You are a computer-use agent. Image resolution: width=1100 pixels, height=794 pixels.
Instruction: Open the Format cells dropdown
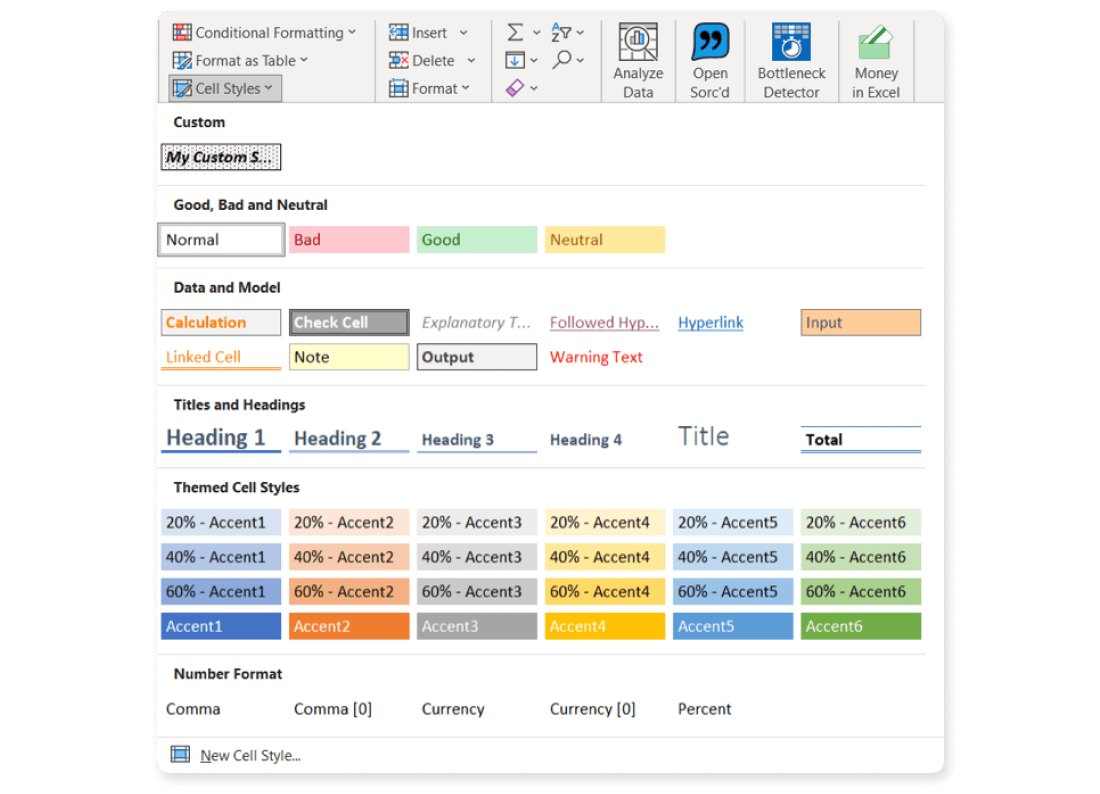429,88
